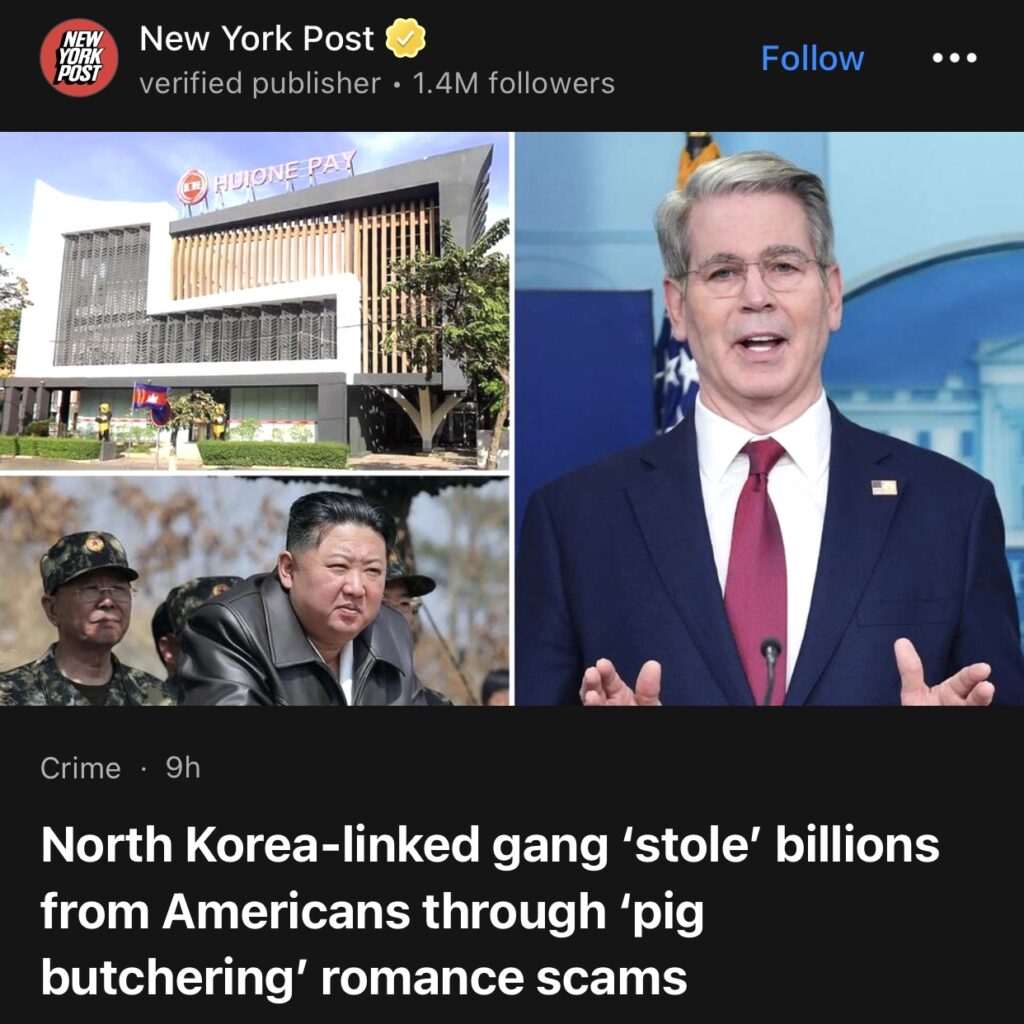
Task: Click the Crime category label
Action: coord(80,769)
